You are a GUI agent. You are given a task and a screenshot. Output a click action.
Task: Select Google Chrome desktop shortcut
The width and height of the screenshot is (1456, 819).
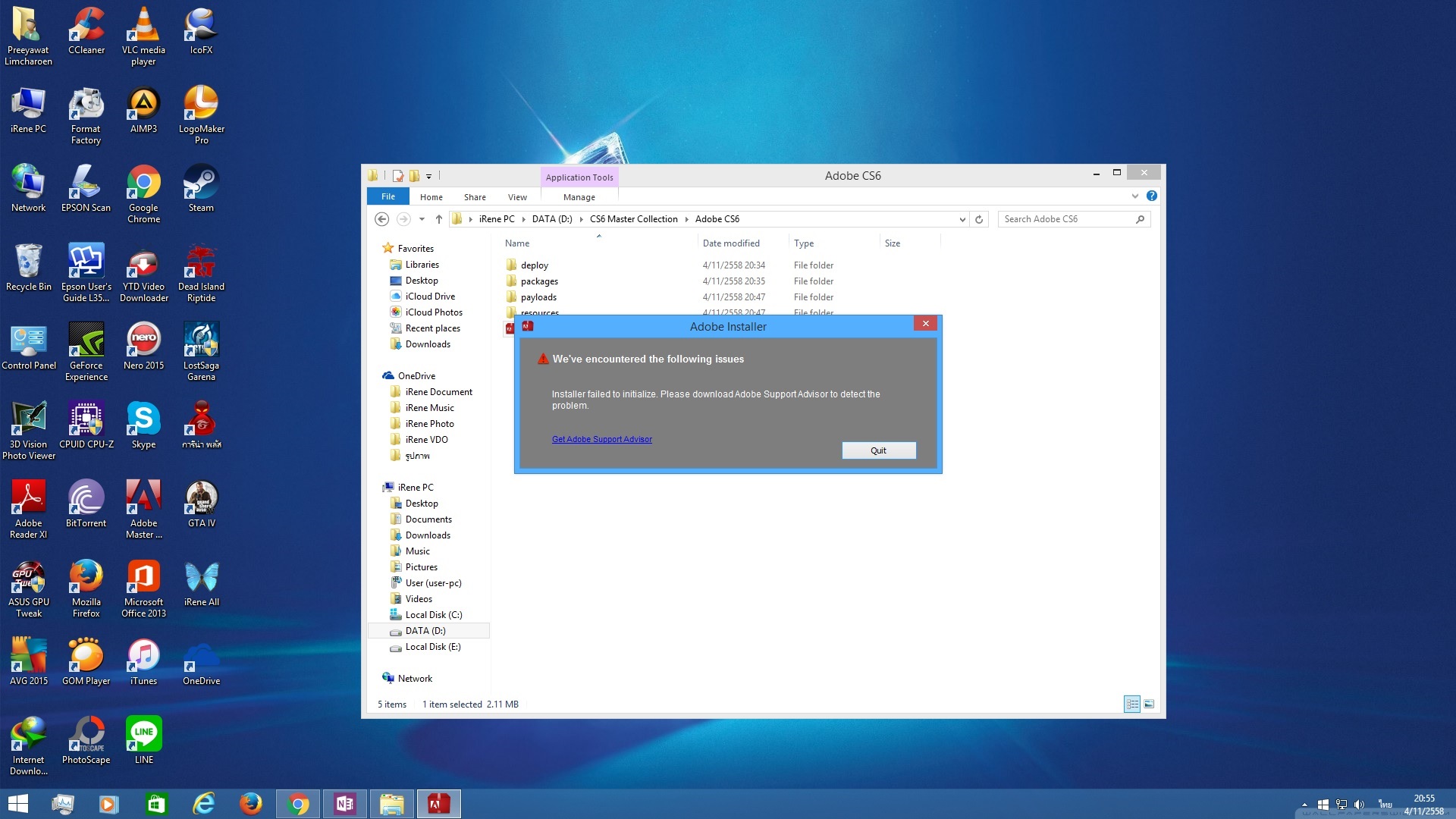(143, 194)
